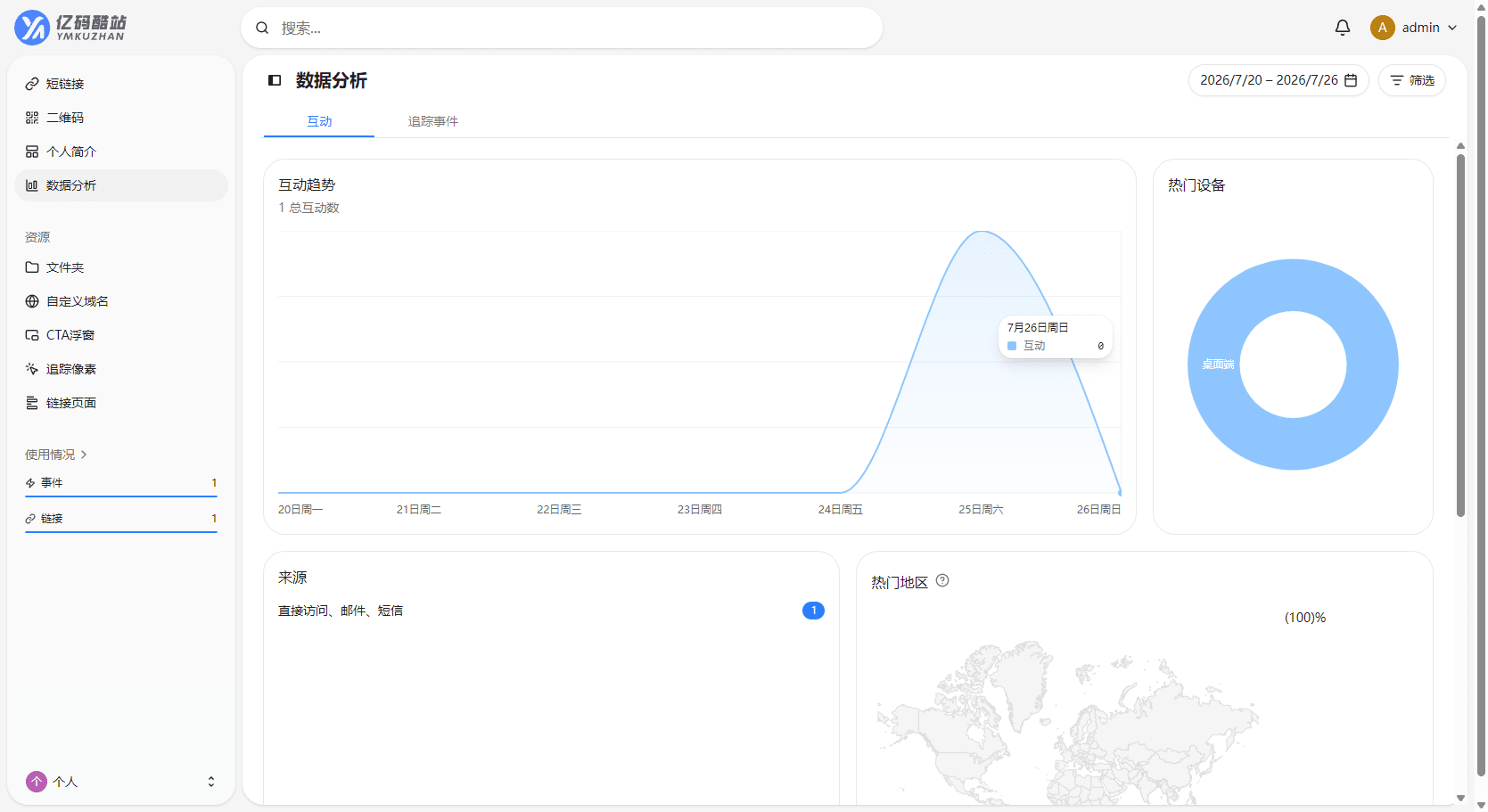Click the 事件 usage row
This screenshot has height=812, width=1488.
coord(121,483)
